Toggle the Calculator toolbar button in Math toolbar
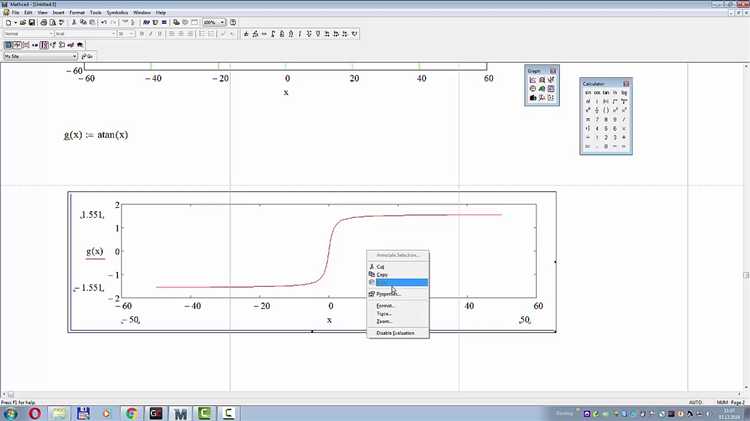Screen dimensions: 750x421 [x=8, y=45]
